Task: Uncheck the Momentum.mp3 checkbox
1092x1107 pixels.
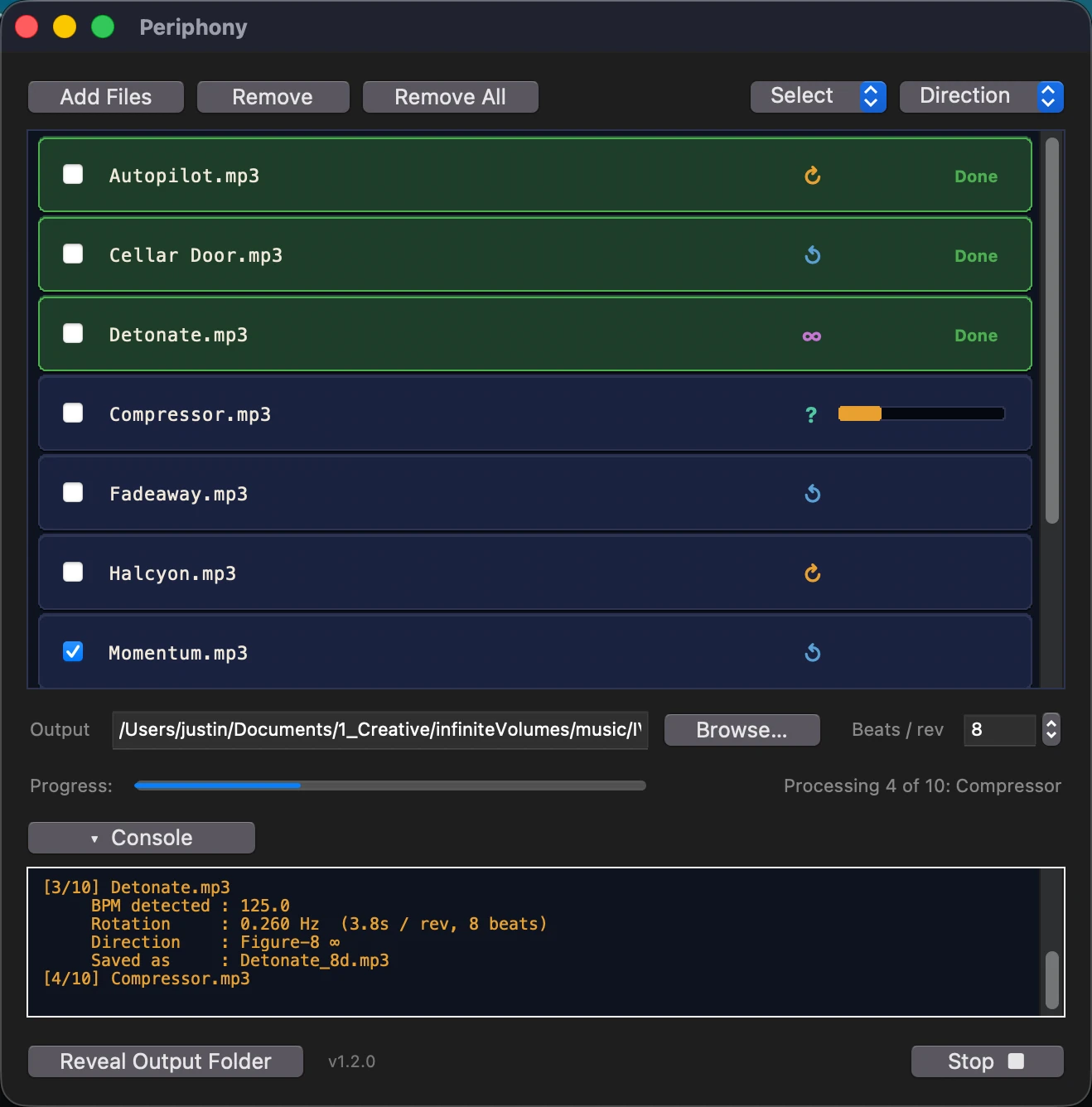Action: pos(73,651)
